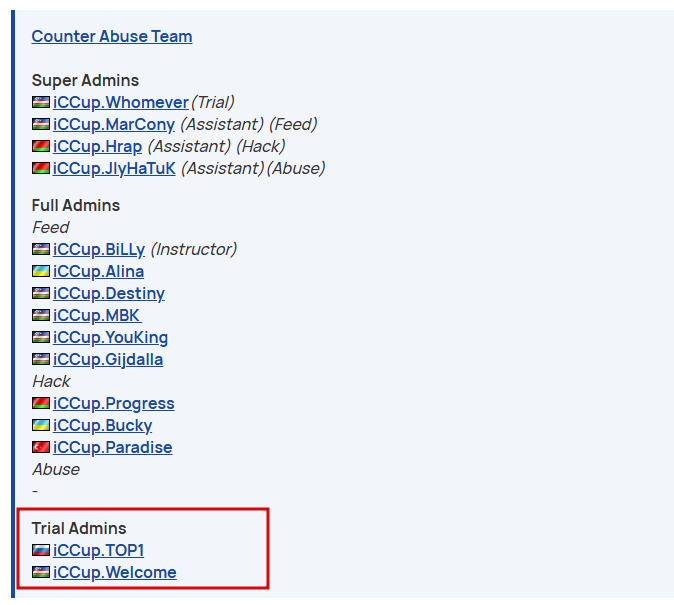Open iCCup.MarCony profile link
This screenshot has width=674, height=605.
(x=114, y=124)
